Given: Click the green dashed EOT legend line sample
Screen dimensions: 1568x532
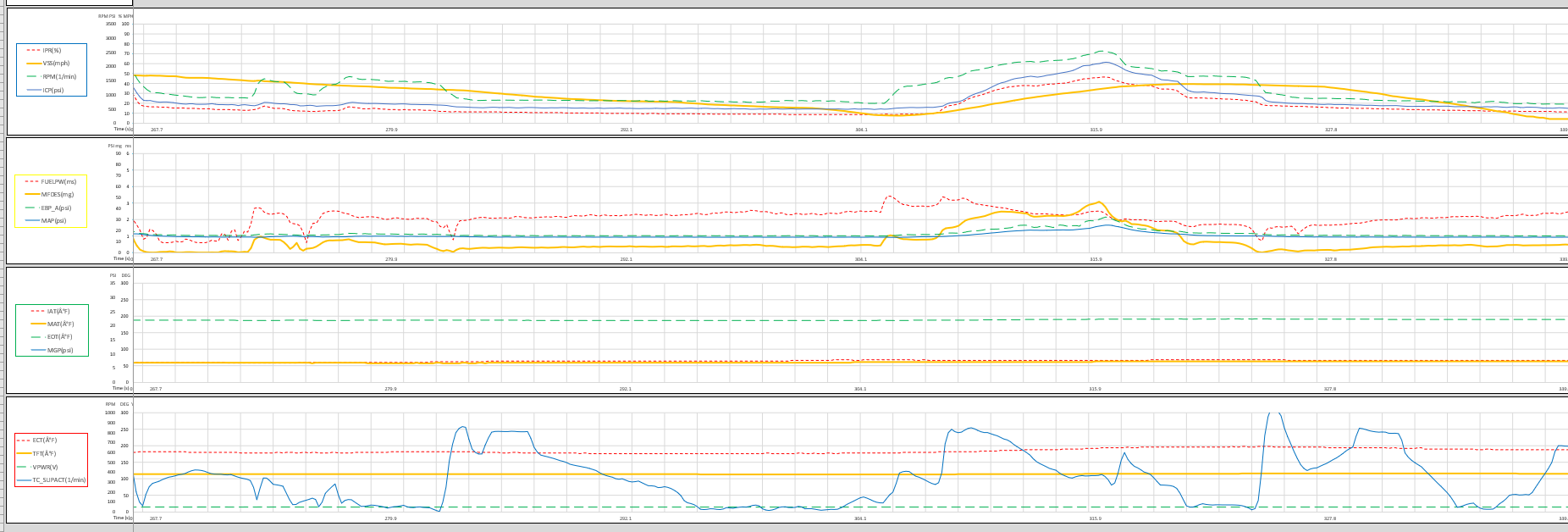Looking at the screenshot, I should click(x=38, y=337).
